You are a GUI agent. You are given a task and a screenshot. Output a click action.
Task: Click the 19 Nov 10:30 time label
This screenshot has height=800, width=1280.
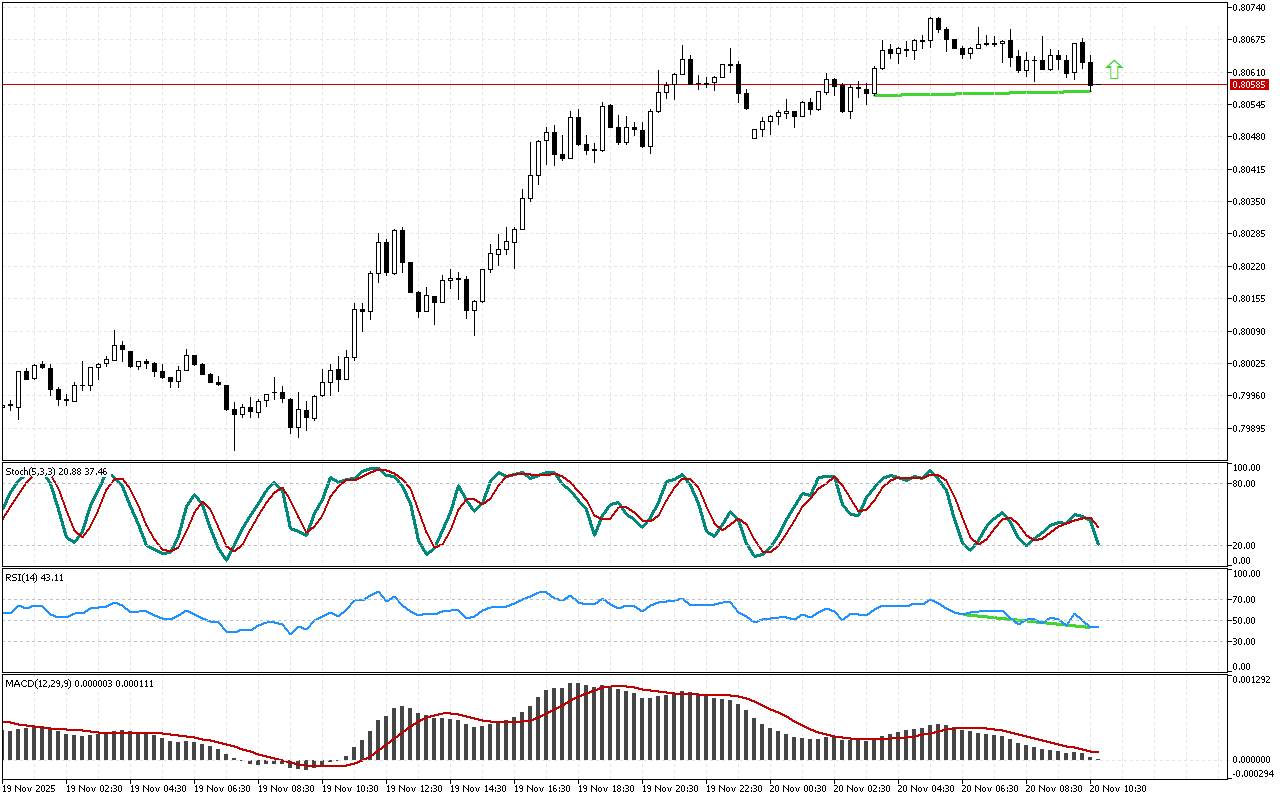point(352,788)
